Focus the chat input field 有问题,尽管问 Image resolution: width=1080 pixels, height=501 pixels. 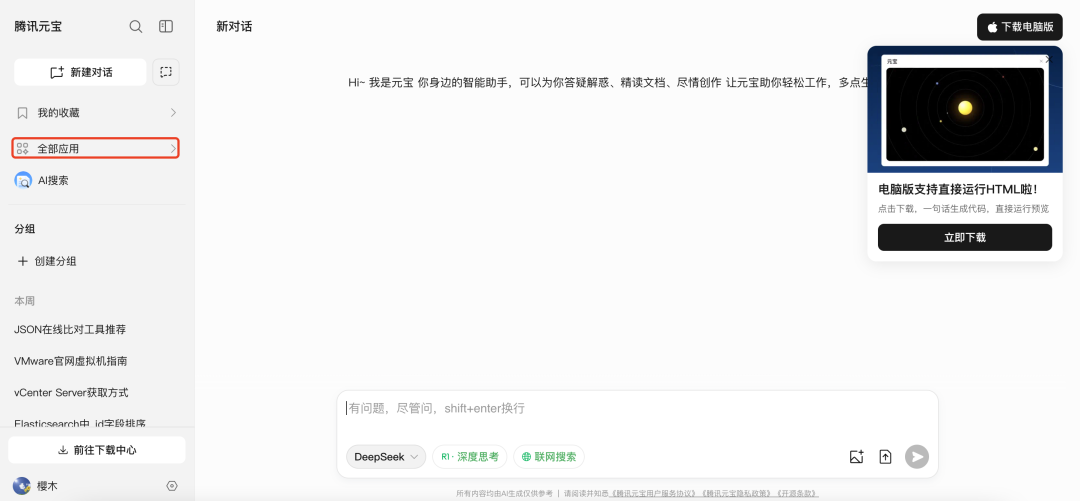pyautogui.click(x=637, y=409)
